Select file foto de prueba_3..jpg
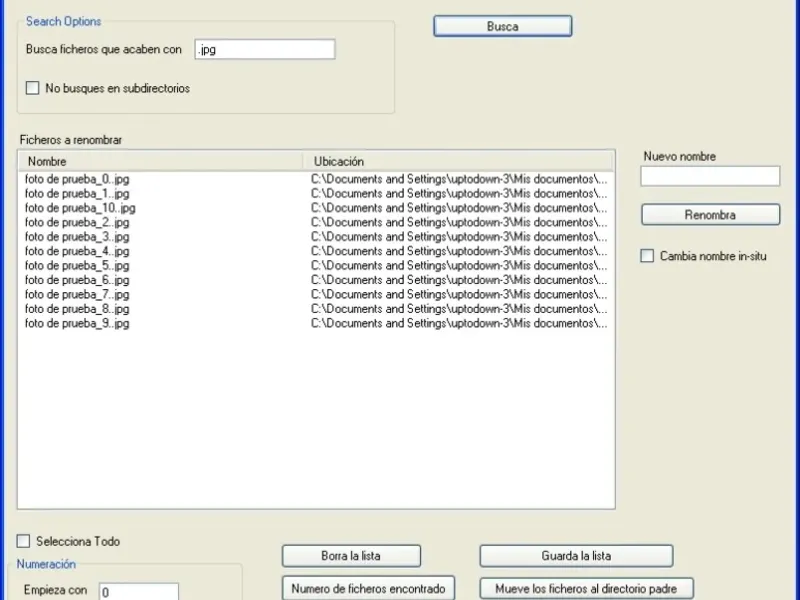The image size is (800, 600). click(77, 237)
